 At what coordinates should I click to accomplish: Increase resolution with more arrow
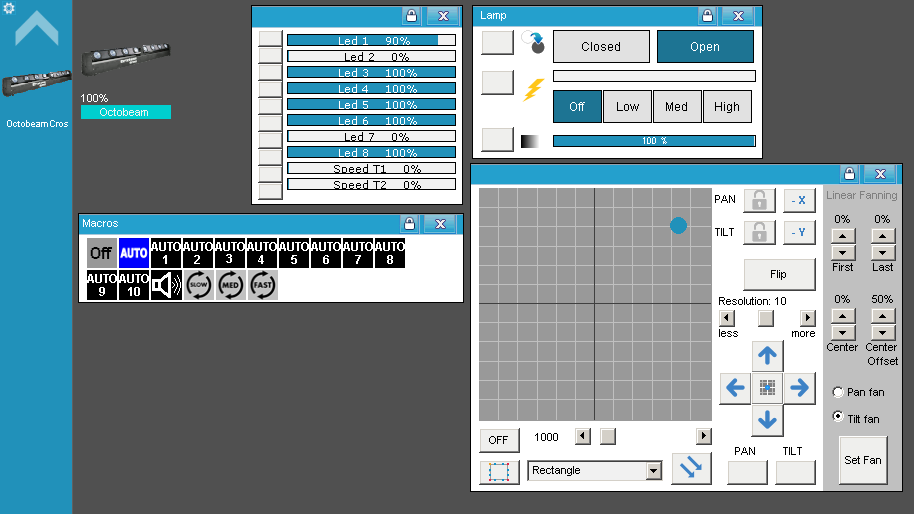click(x=807, y=318)
